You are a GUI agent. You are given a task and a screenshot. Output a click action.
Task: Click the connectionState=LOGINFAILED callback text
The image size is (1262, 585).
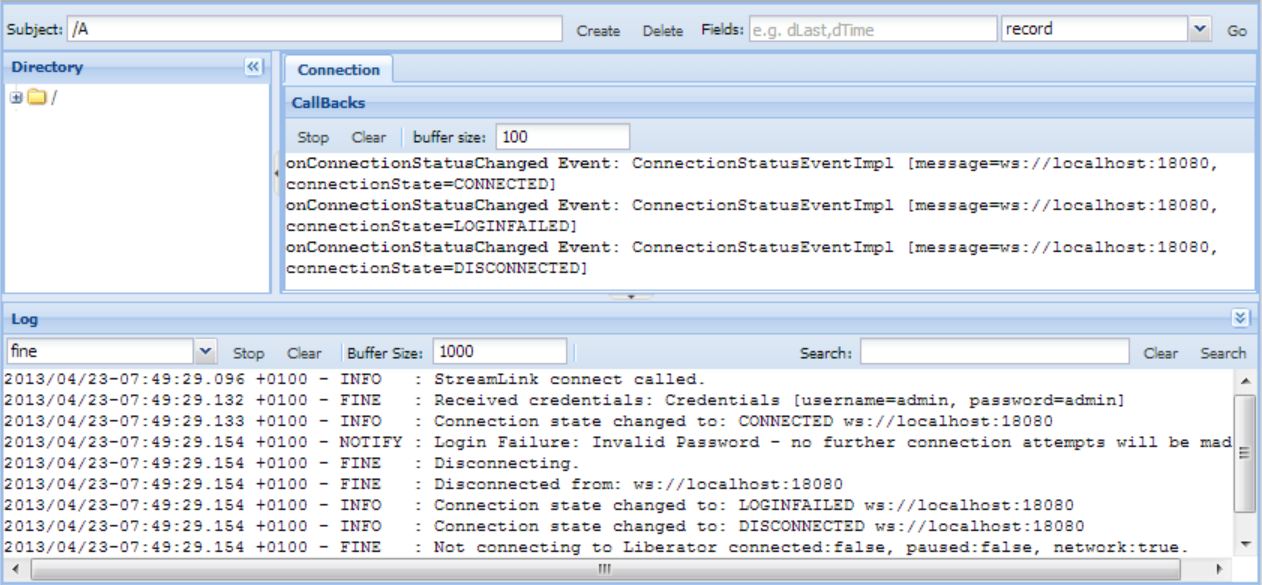point(432,227)
